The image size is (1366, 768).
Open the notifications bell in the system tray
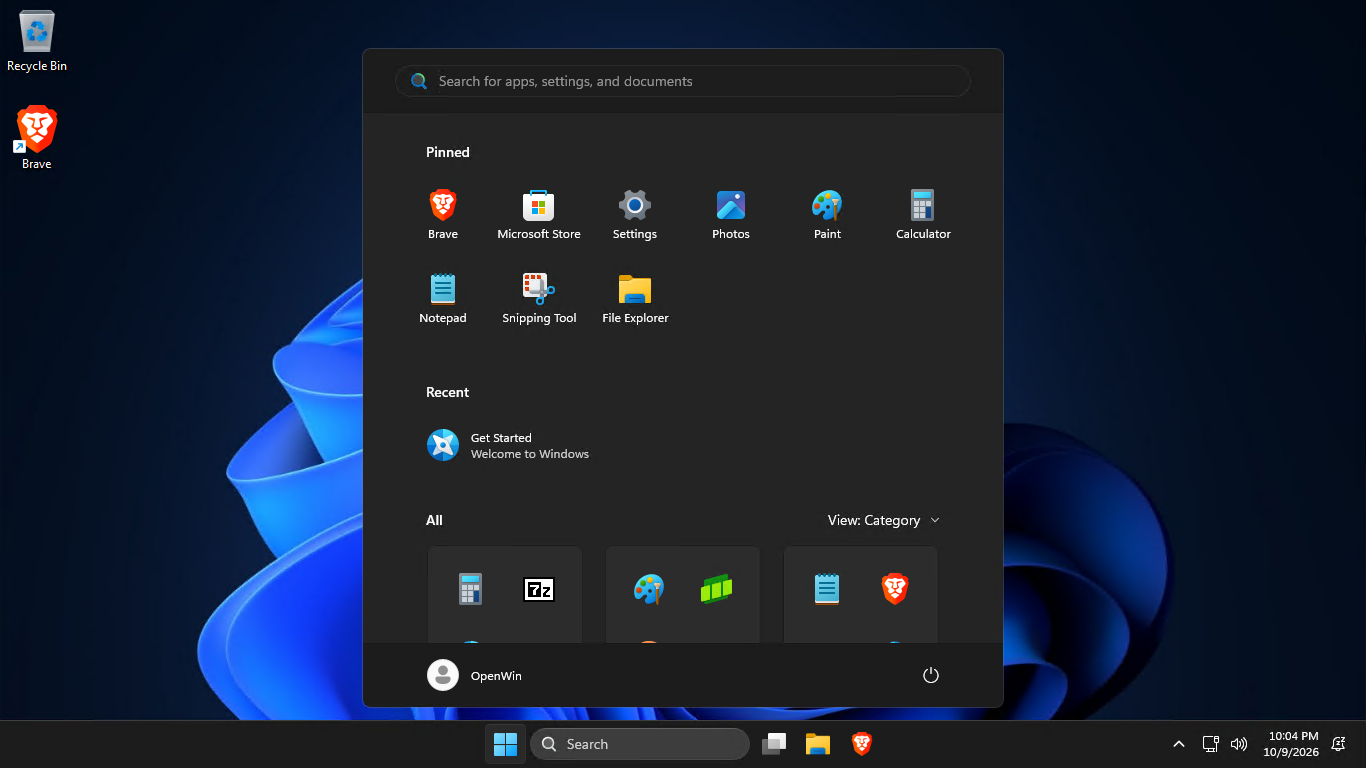pos(1338,744)
